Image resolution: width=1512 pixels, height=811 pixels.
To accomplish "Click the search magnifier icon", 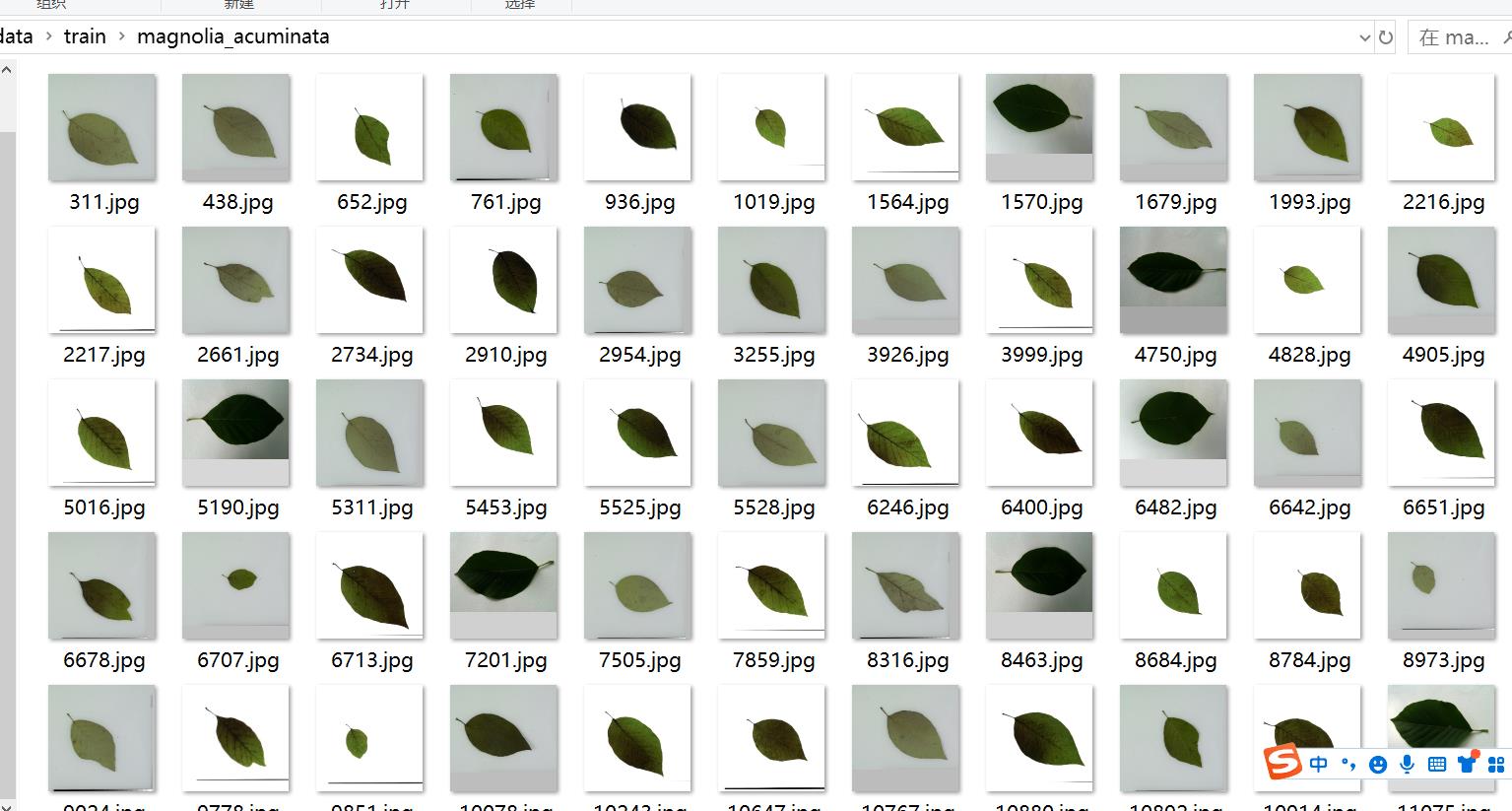I will tap(1507, 37).
